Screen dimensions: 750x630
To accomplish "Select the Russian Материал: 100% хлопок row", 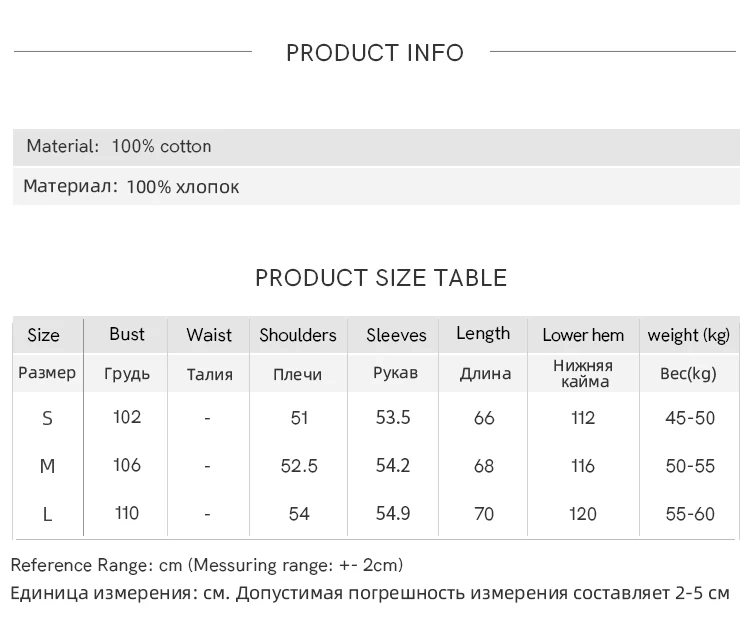I will click(131, 187).
